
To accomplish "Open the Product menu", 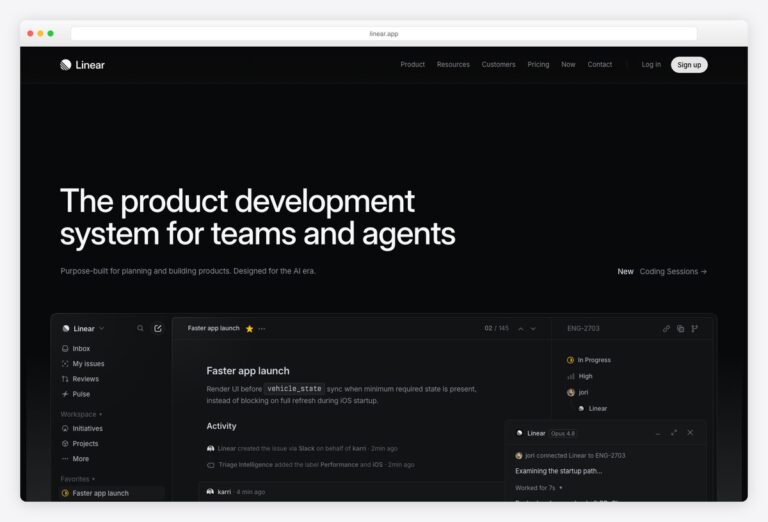I will [x=412, y=64].
